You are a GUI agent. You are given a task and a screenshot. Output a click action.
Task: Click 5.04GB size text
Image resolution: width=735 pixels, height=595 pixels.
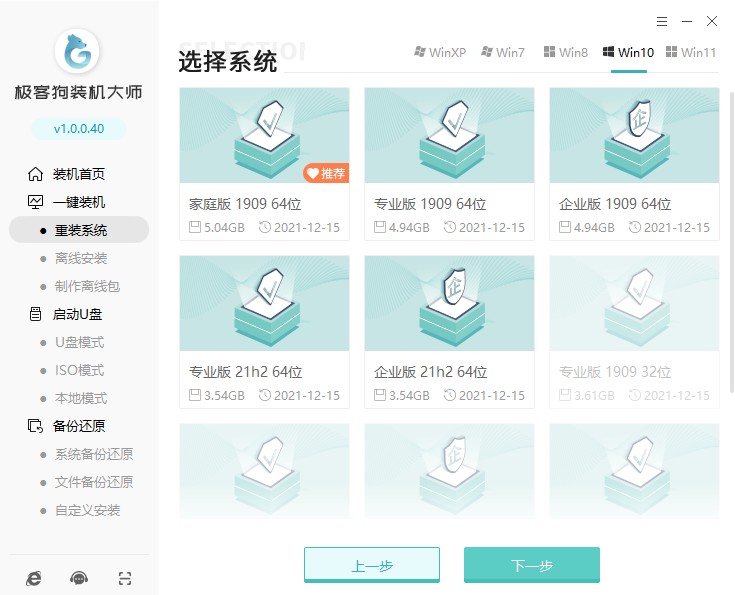tap(224, 227)
